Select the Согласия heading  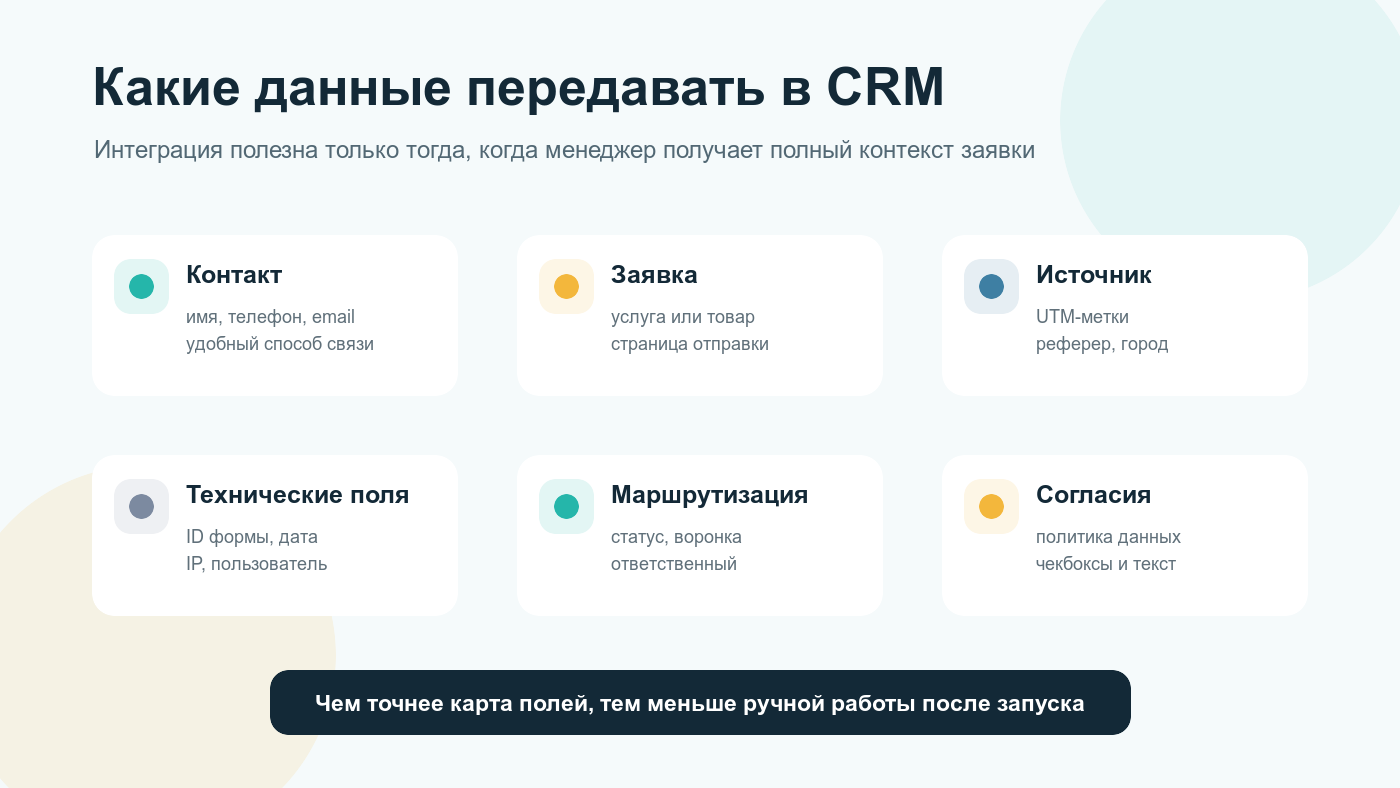point(1093,495)
